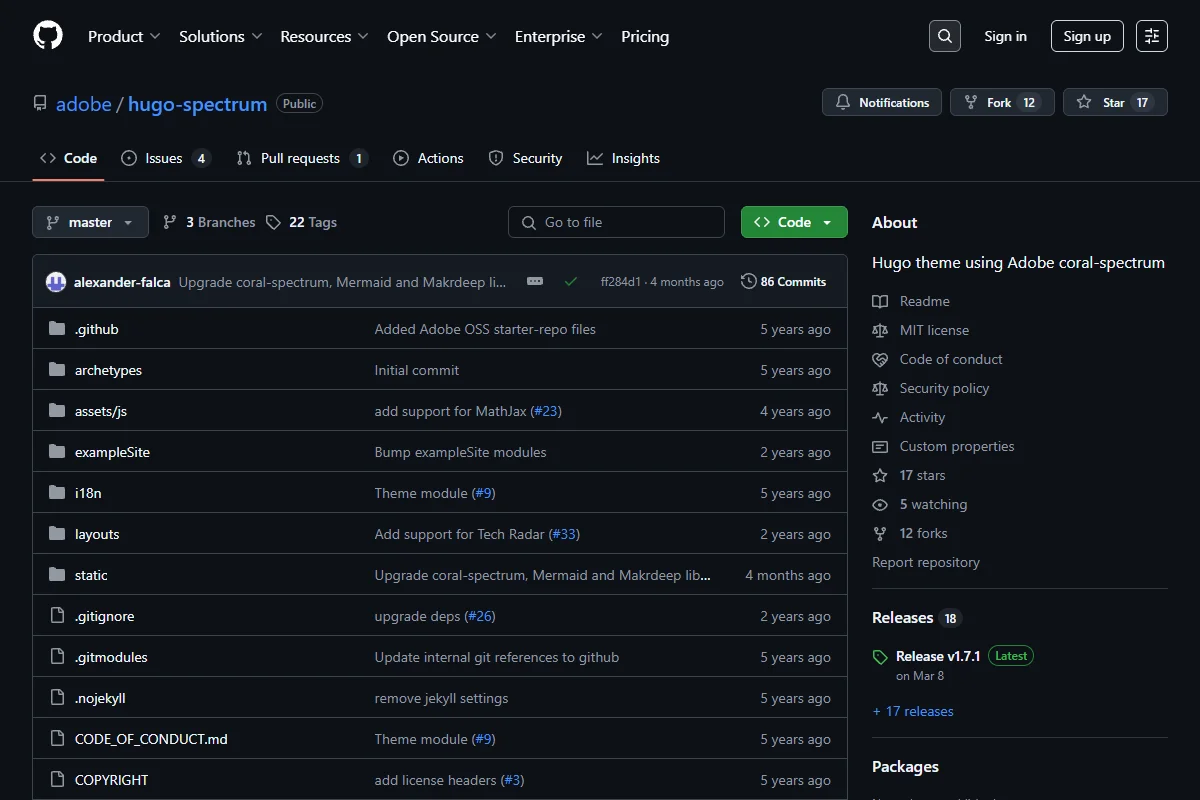Open the 86 Commits history link

(x=784, y=282)
